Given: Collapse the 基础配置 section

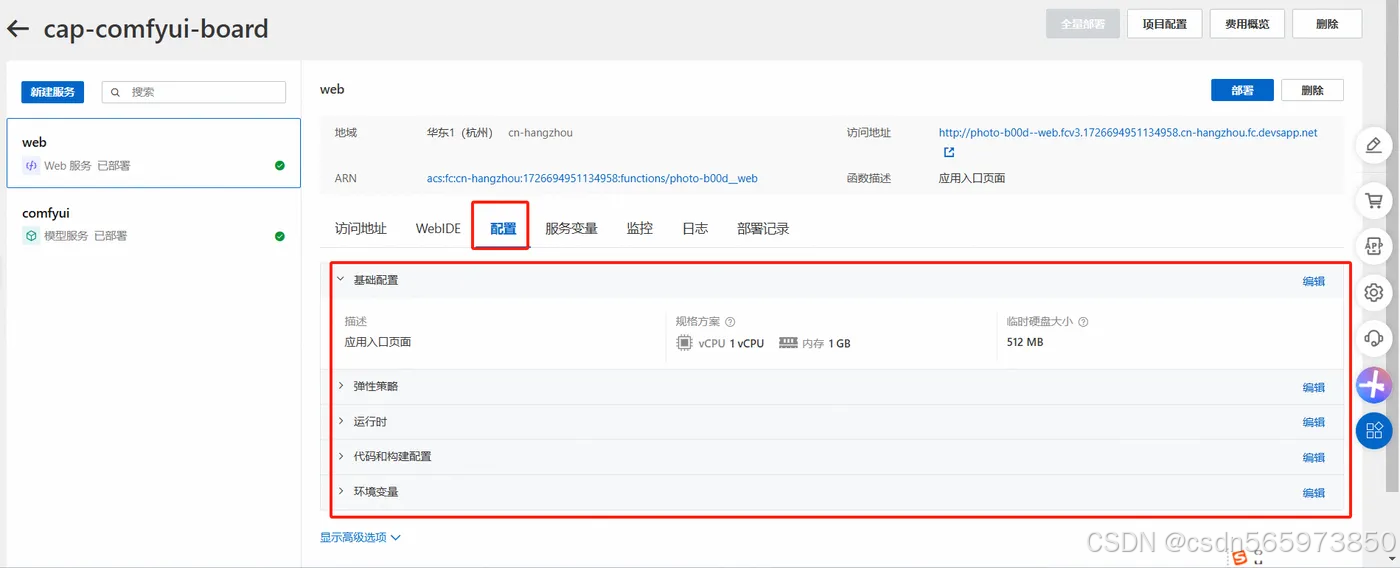Looking at the screenshot, I should click(340, 280).
